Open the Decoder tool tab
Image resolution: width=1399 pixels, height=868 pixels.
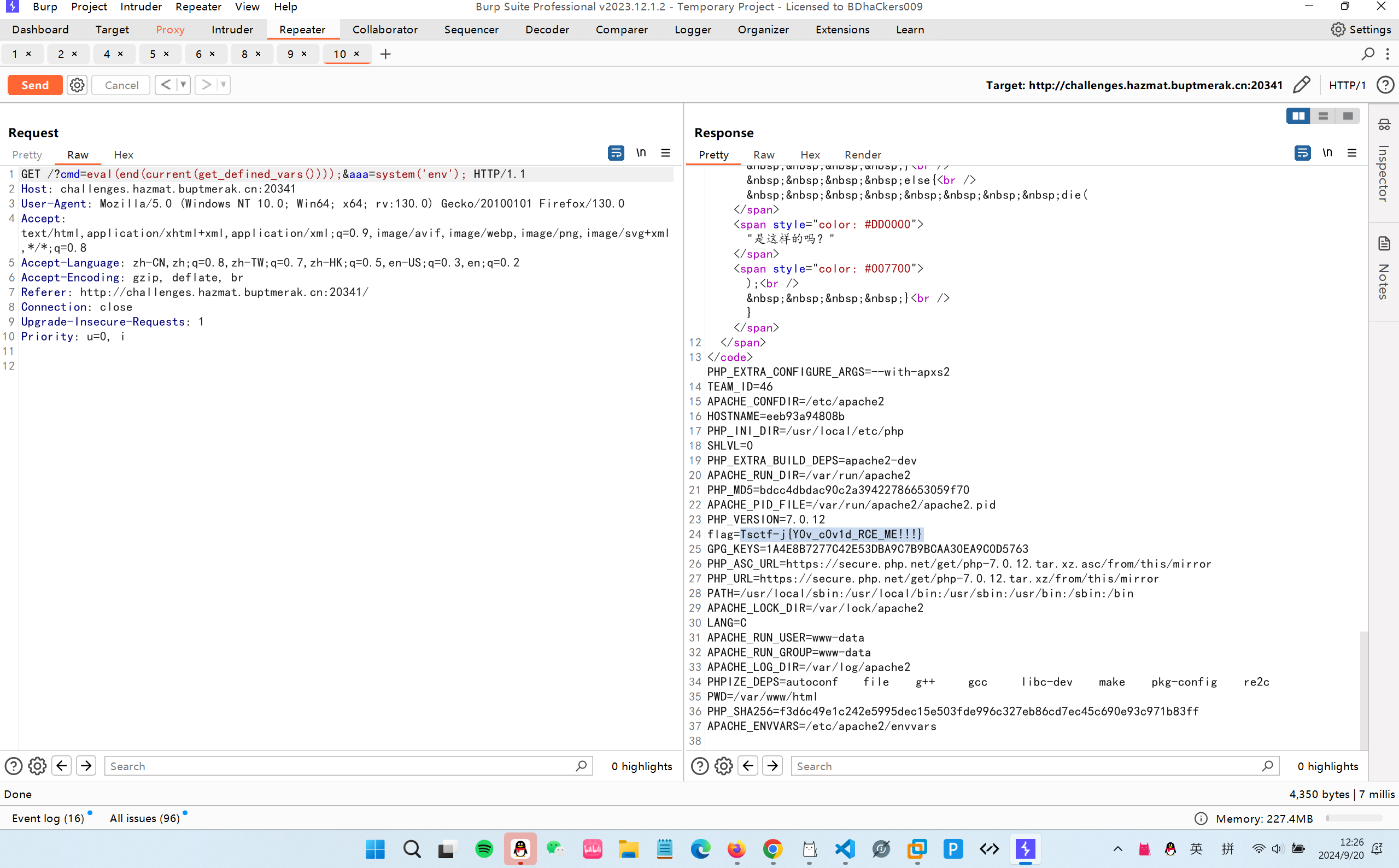(x=547, y=30)
